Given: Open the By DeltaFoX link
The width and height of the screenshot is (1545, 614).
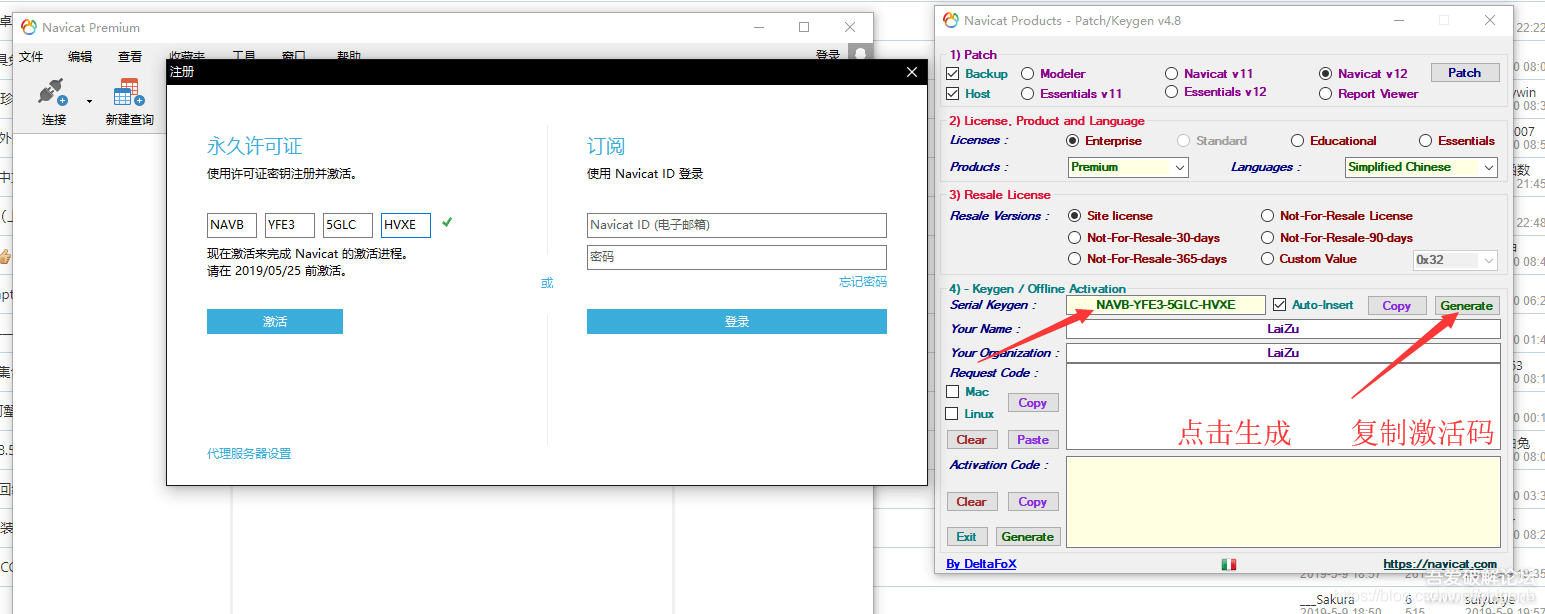Looking at the screenshot, I should click(981, 564).
